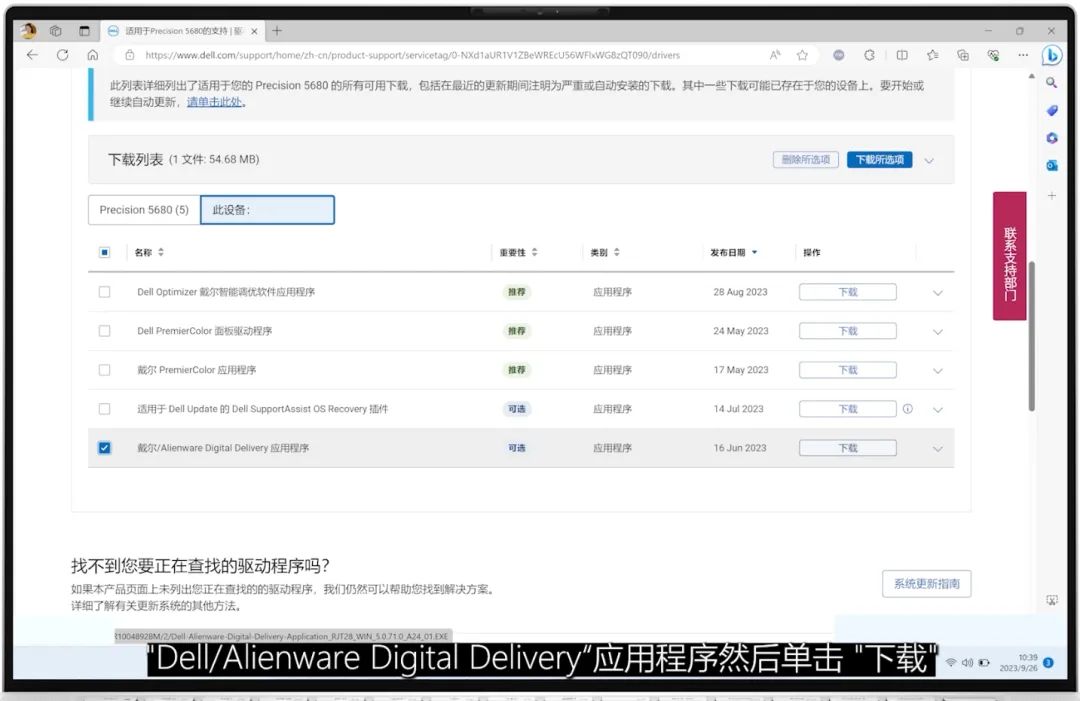Expand the Alienware Digital Delivery row
1080x701 pixels.
click(937, 449)
